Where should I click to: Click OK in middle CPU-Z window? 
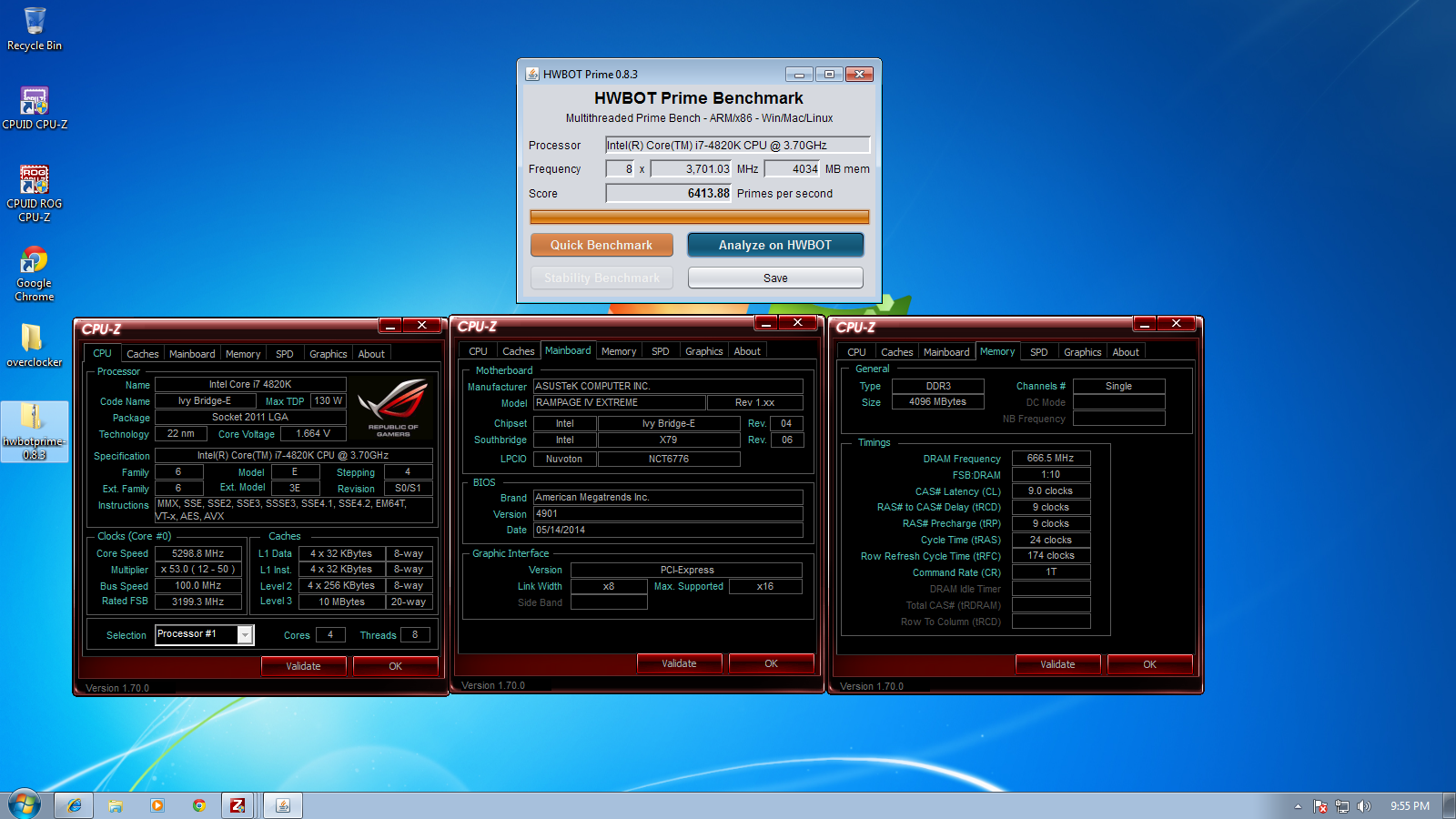click(771, 663)
